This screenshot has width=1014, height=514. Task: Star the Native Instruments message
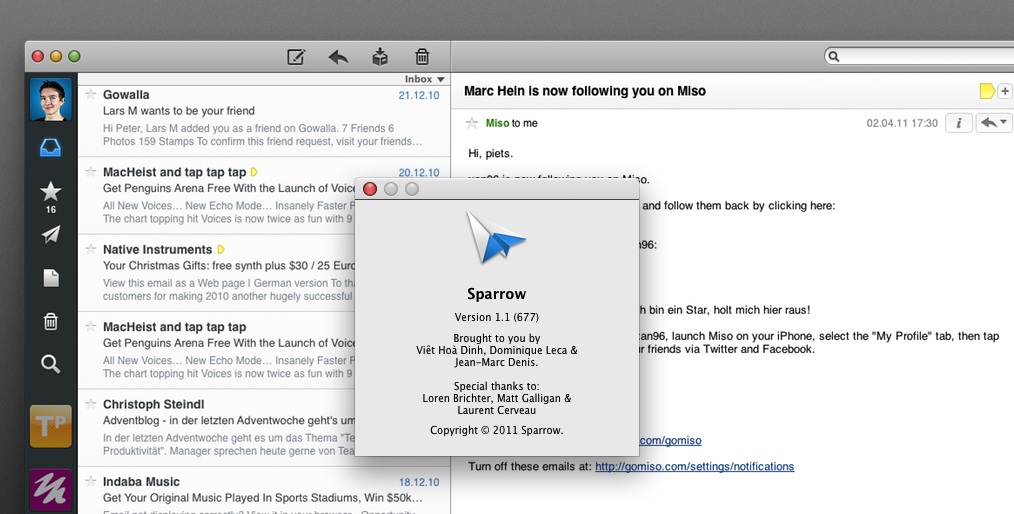91,249
